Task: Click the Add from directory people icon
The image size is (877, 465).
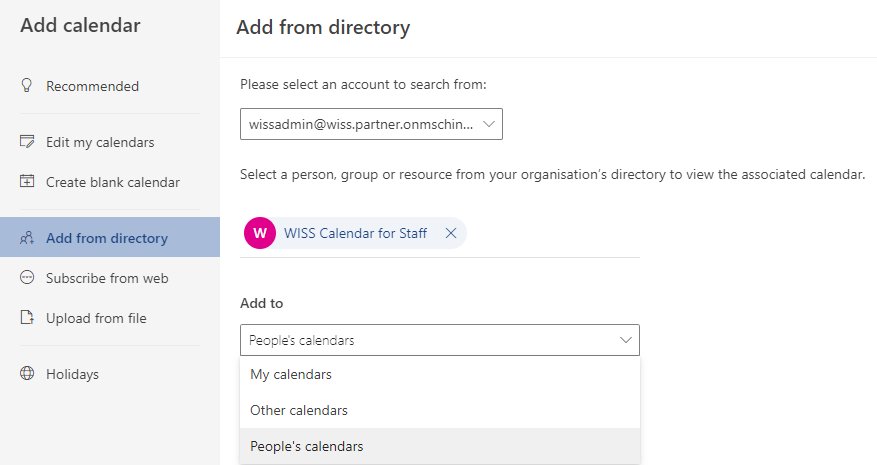Action: (27, 238)
